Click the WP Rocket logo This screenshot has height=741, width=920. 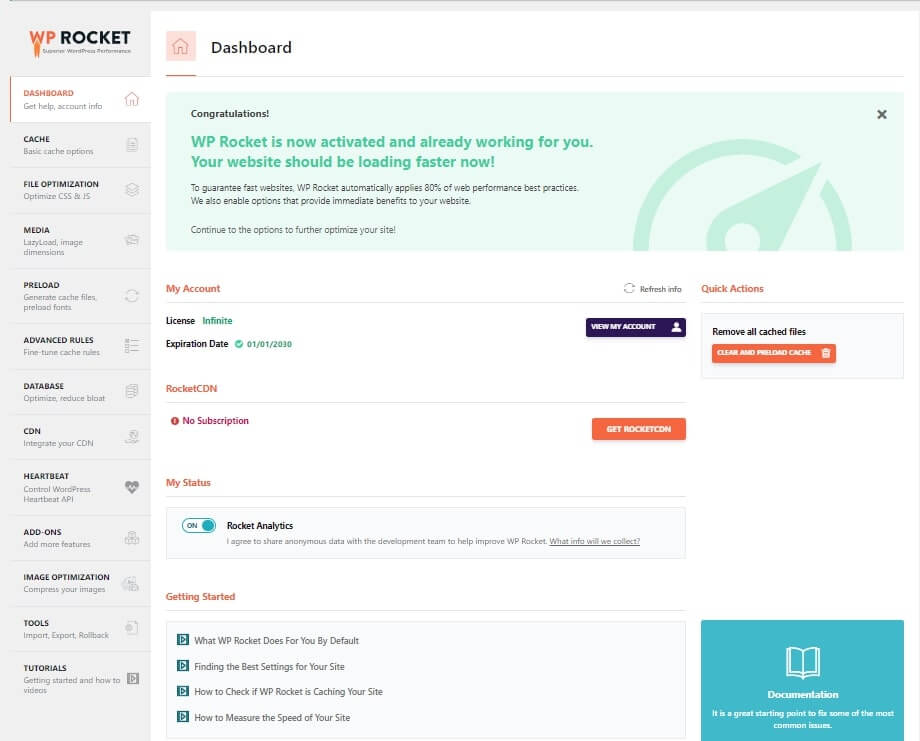(80, 42)
